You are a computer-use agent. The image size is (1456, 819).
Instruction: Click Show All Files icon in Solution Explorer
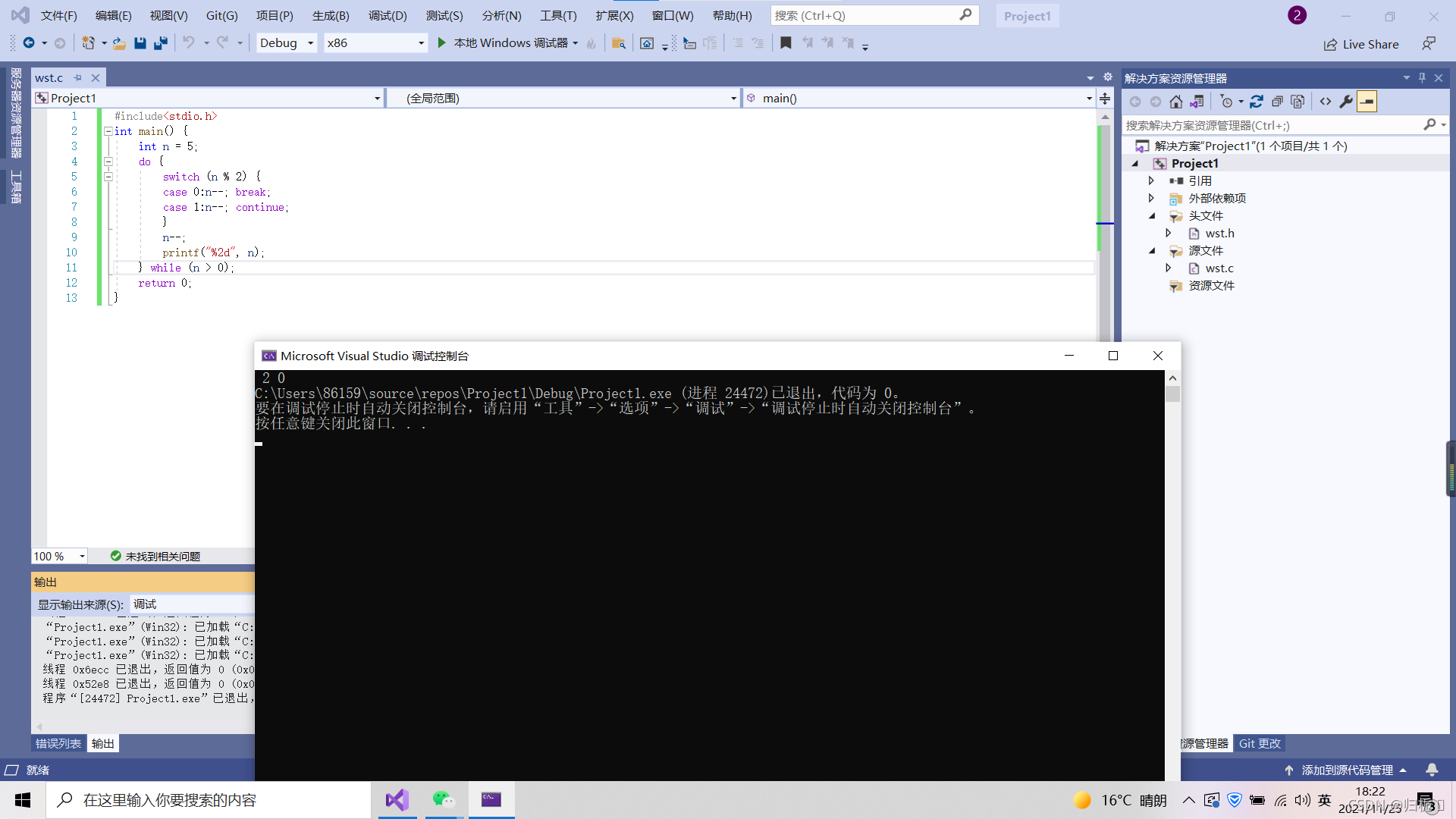(x=1298, y=102)
